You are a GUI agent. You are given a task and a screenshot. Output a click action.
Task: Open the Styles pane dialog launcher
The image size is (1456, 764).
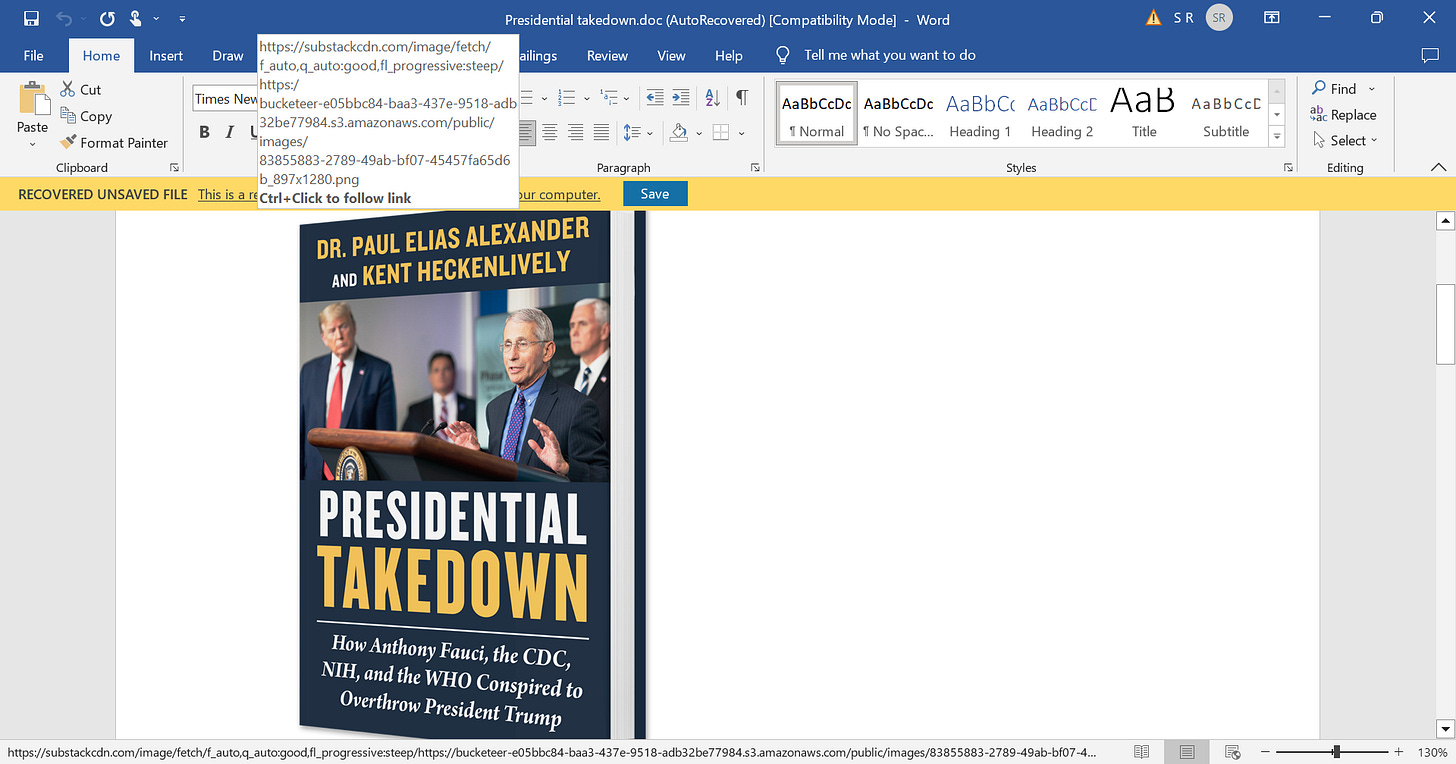click(1290, 168)
